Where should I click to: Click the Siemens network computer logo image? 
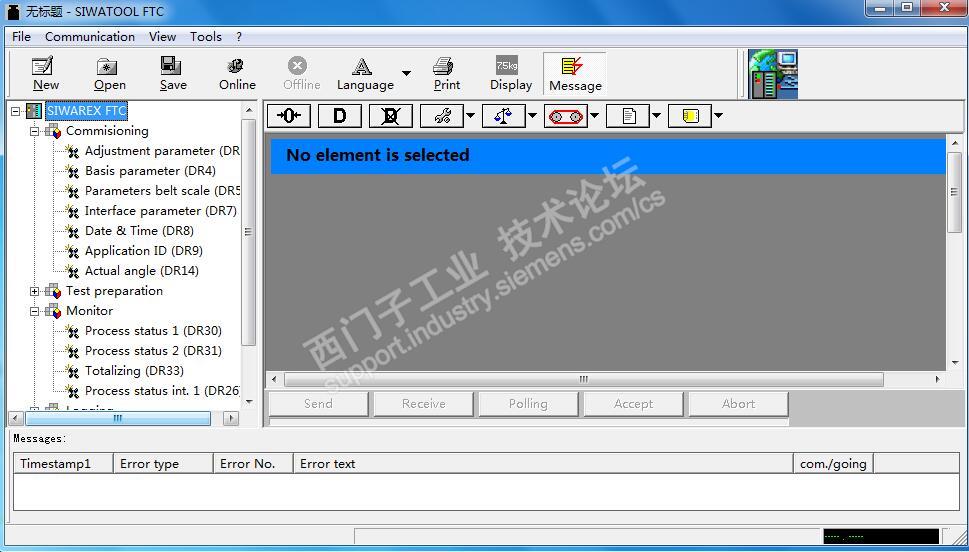click(x=772, y=74)
